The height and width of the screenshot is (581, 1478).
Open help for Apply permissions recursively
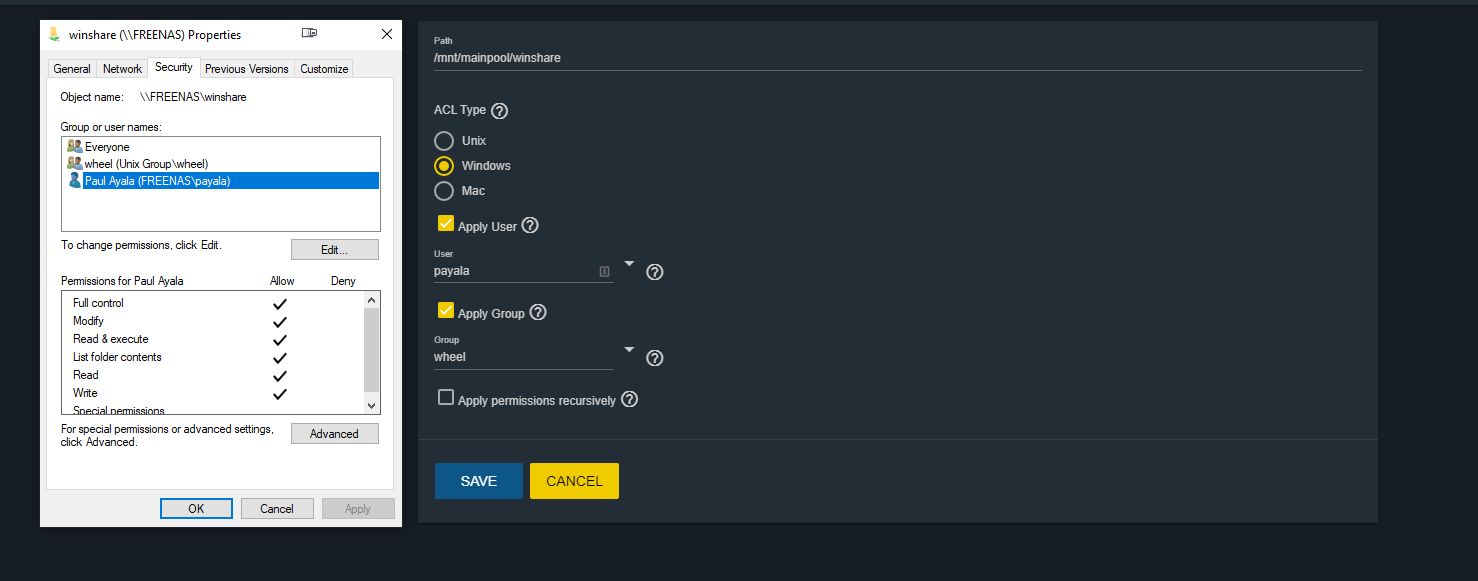pyautogui.click(x=629, y=400)
